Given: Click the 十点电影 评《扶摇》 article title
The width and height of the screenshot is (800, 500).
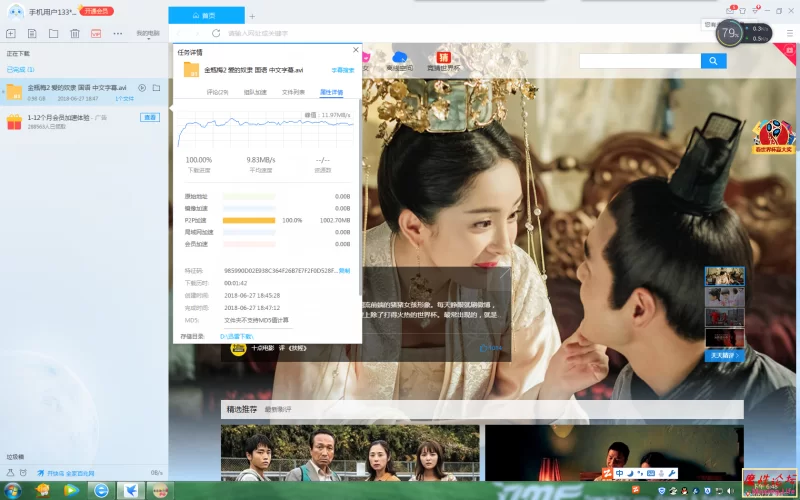Looking at the screenshot, I should coord(279,348).
